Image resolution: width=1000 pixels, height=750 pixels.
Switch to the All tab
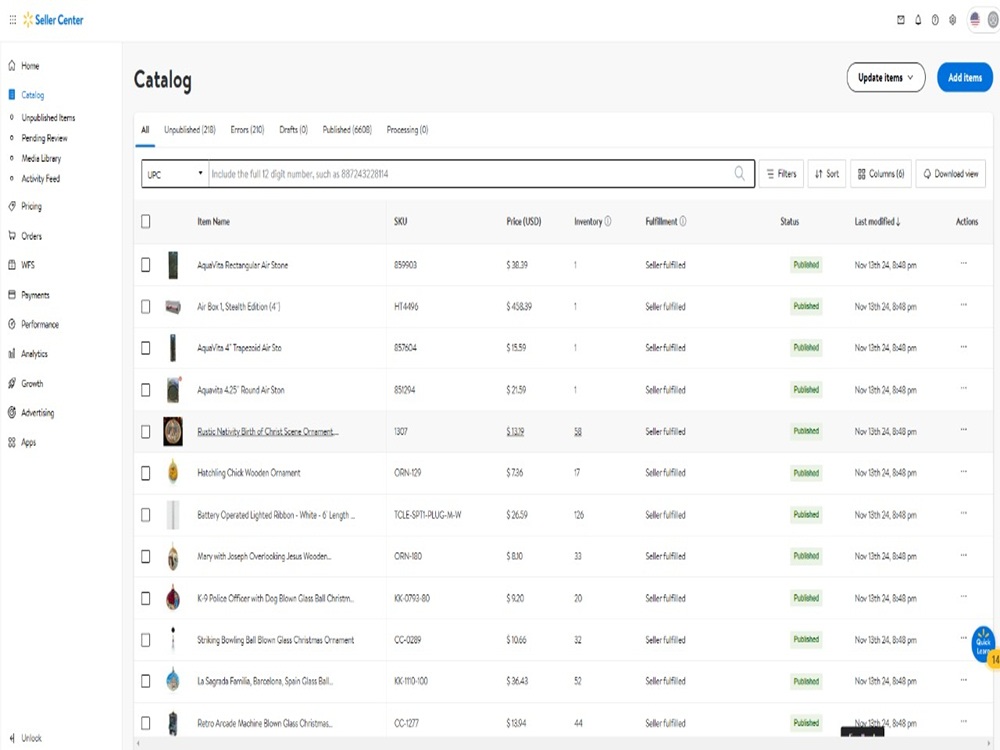coord(145,129)
